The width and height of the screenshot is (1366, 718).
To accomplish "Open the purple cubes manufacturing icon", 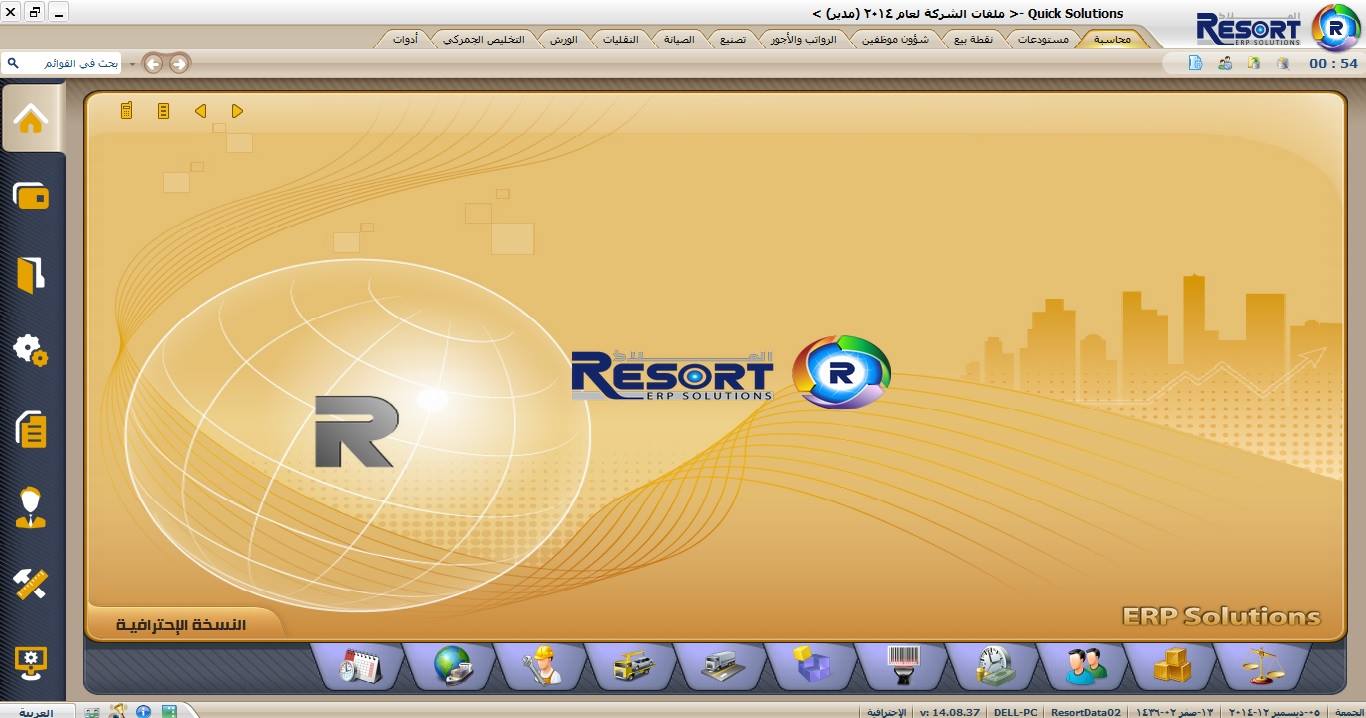I will 812,664.
